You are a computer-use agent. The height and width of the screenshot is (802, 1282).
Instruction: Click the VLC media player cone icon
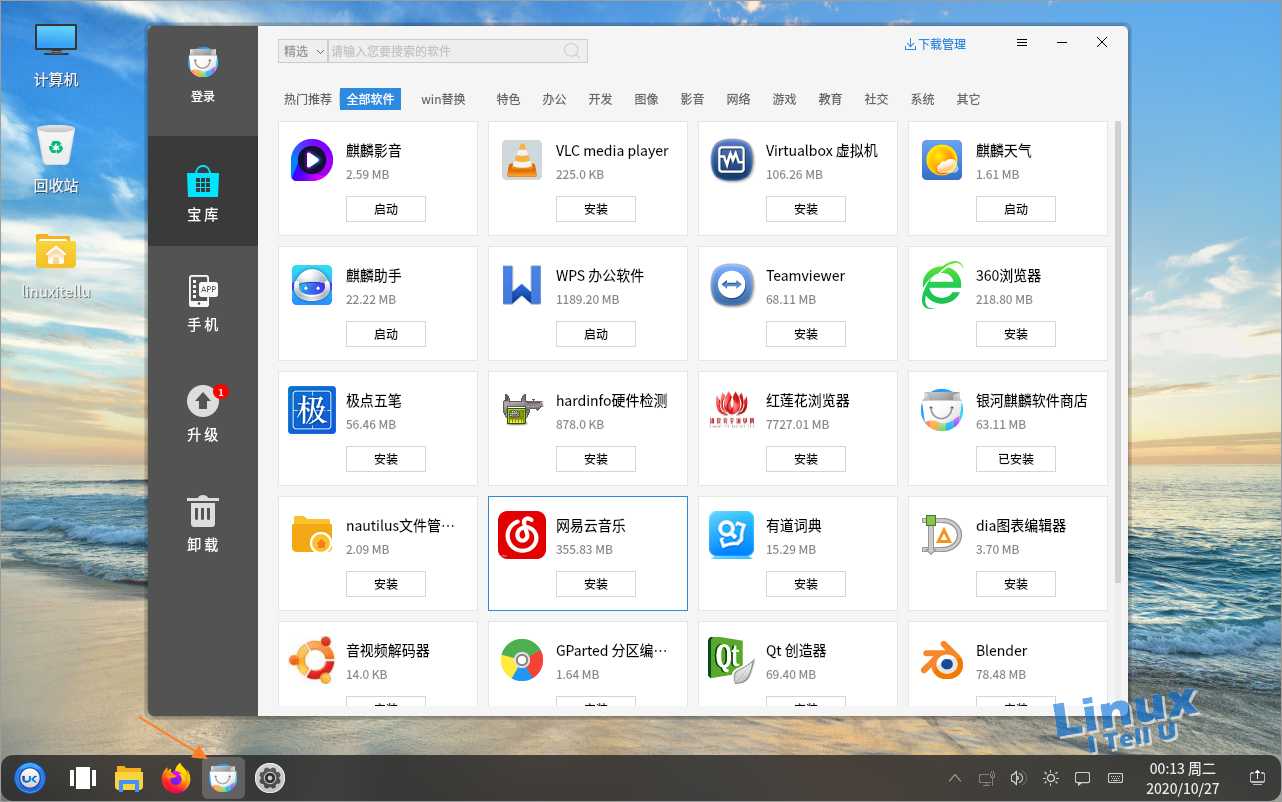tap(521, 161)
